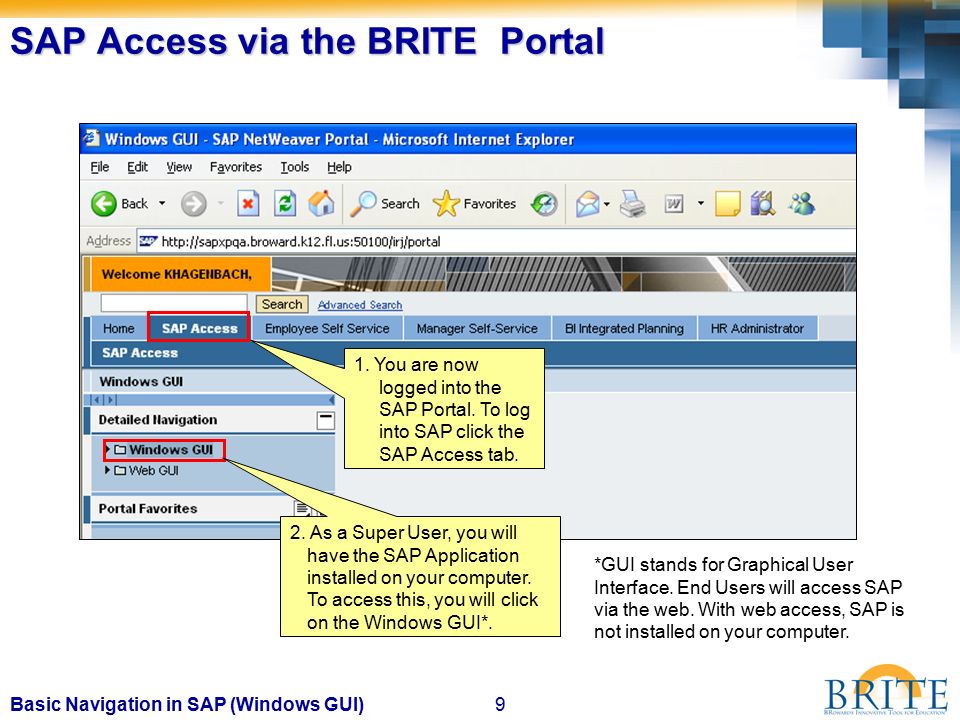Image resolution: width=960 pixels, height=720 pixels.
Task: Click the yellow Discuss note icon
Action: [727, 204]
